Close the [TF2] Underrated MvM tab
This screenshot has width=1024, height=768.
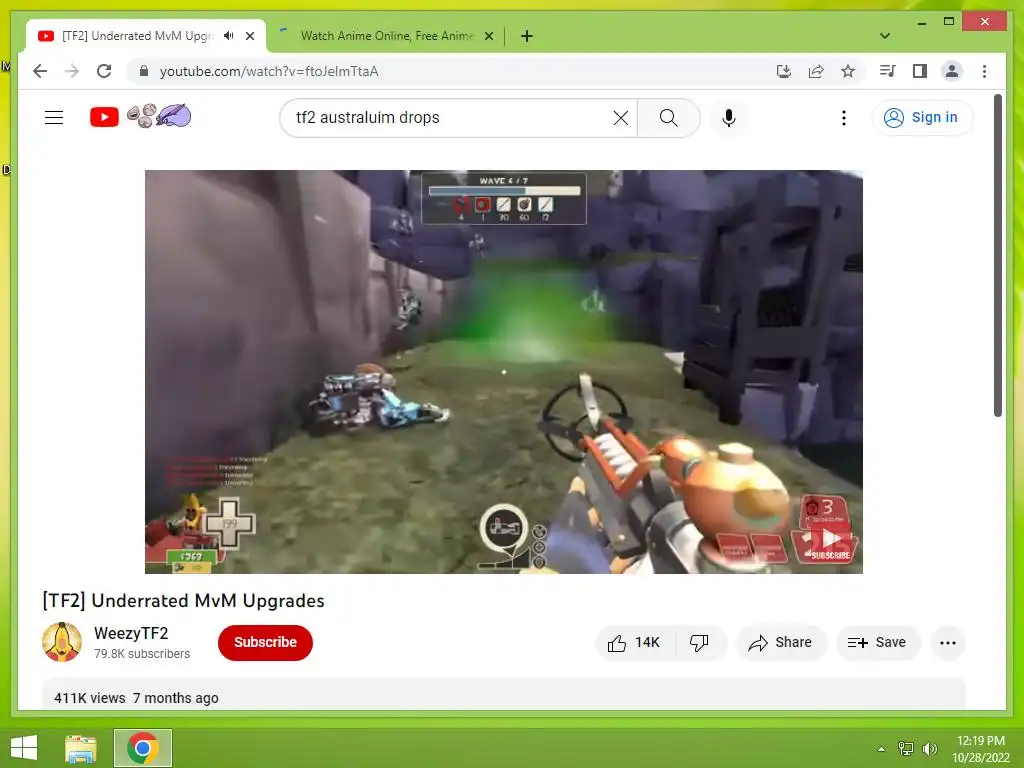pos(249,36)
